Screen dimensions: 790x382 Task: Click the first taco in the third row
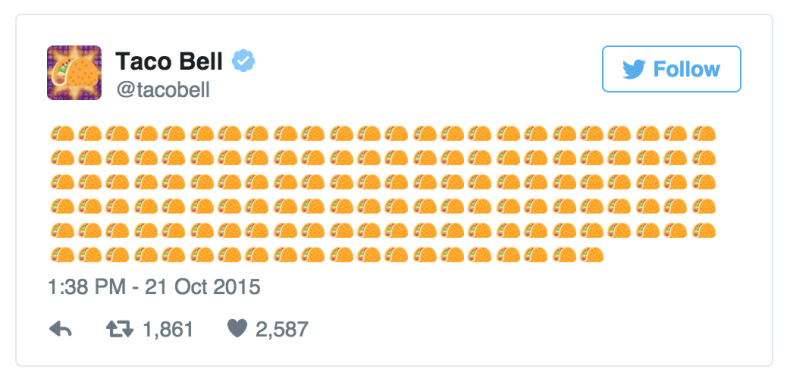[63, 182]
